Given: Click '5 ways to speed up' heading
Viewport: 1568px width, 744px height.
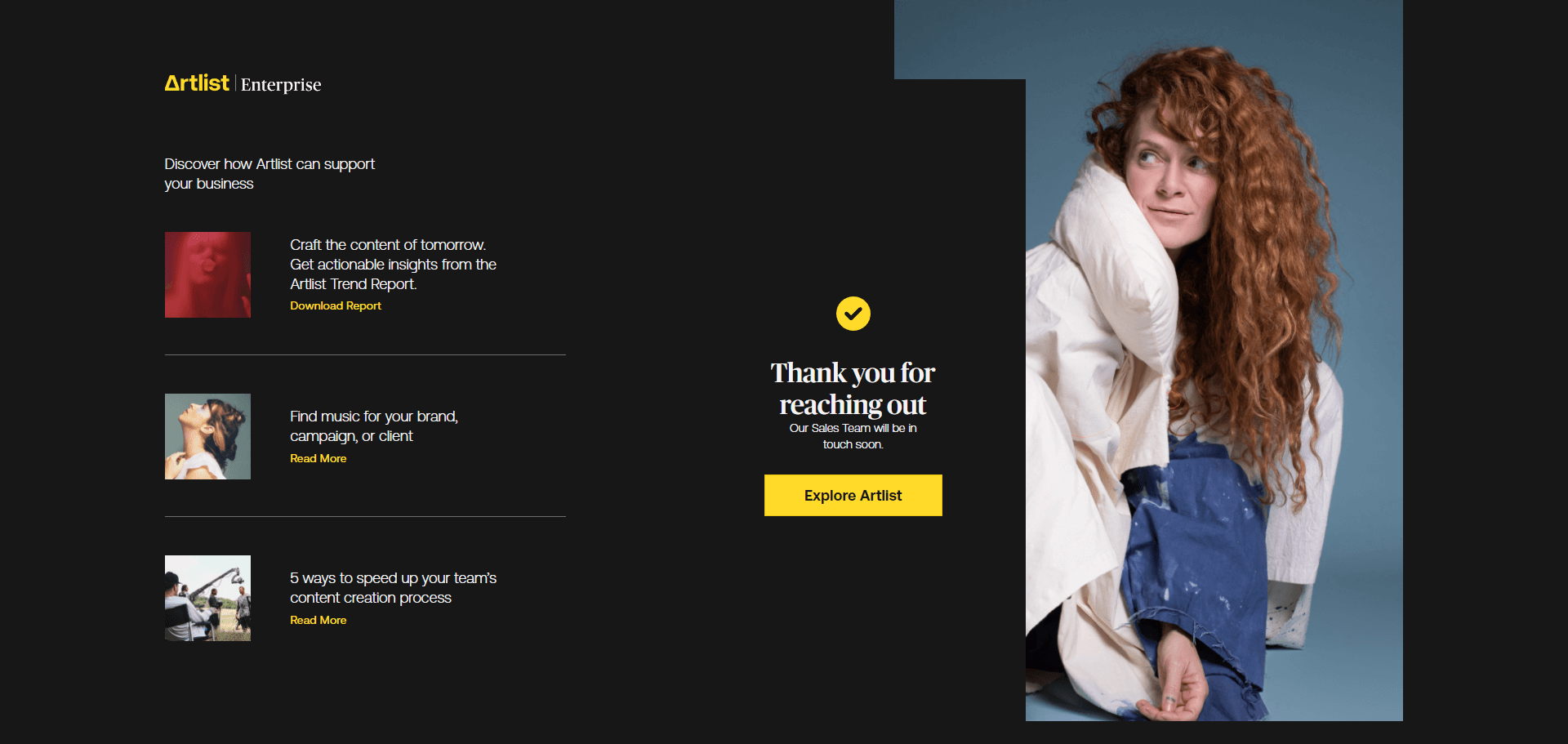Looking at the screenshot, I should tap(393, 578).
